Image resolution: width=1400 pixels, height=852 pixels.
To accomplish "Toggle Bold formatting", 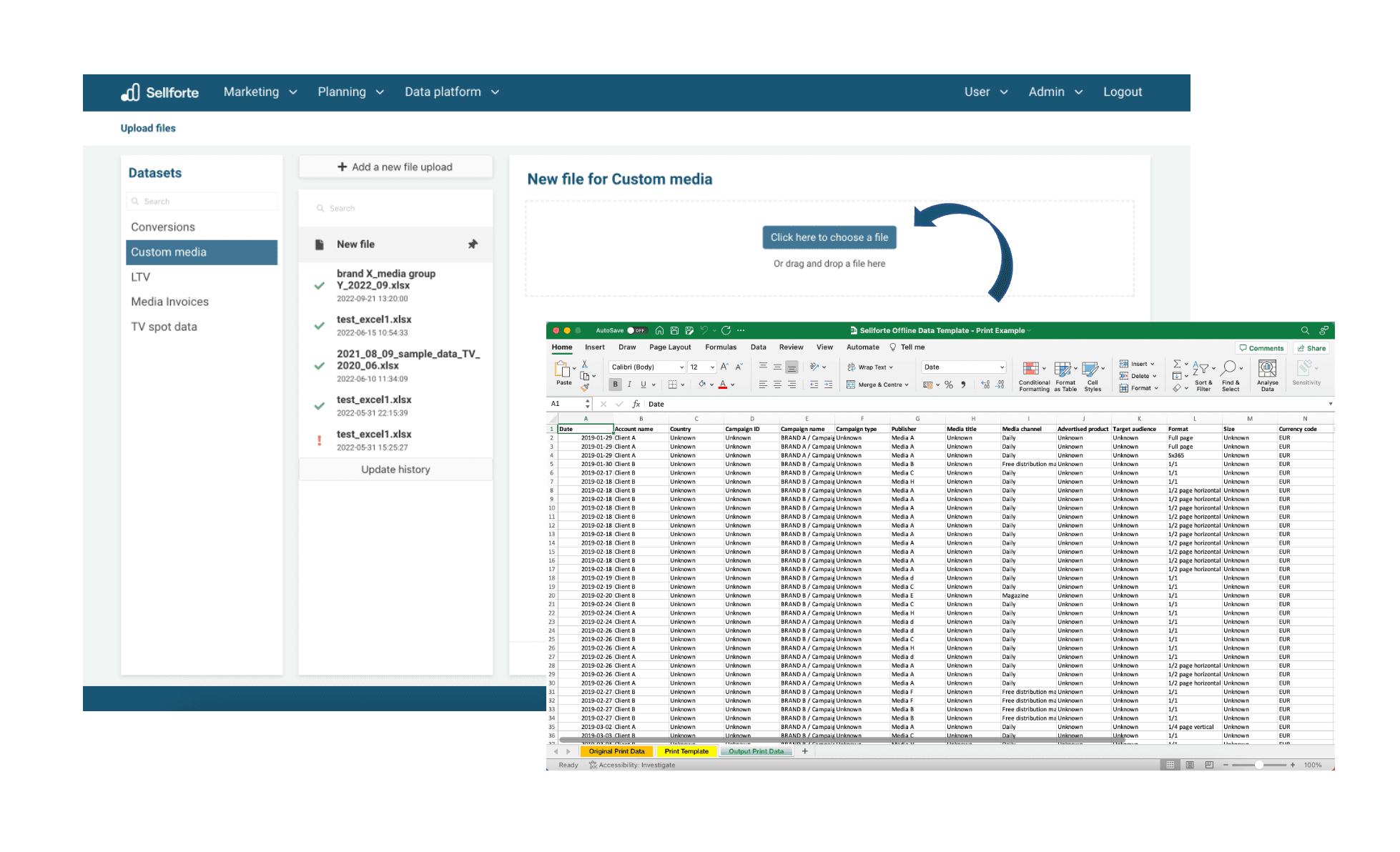I will coord(615,385).
